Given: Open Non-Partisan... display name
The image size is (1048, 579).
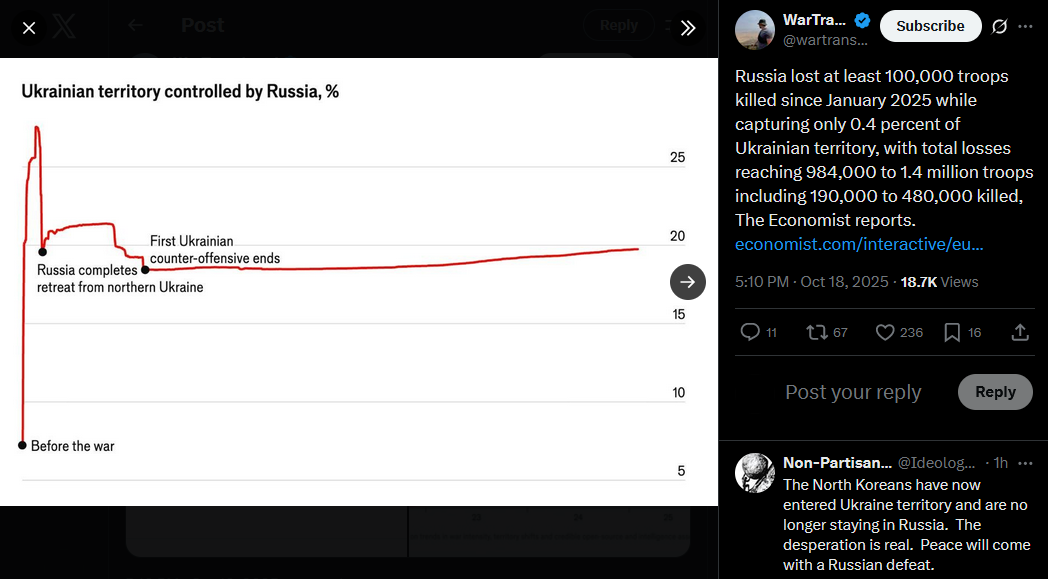Looking at the screenshot, I should coord(837,463).
